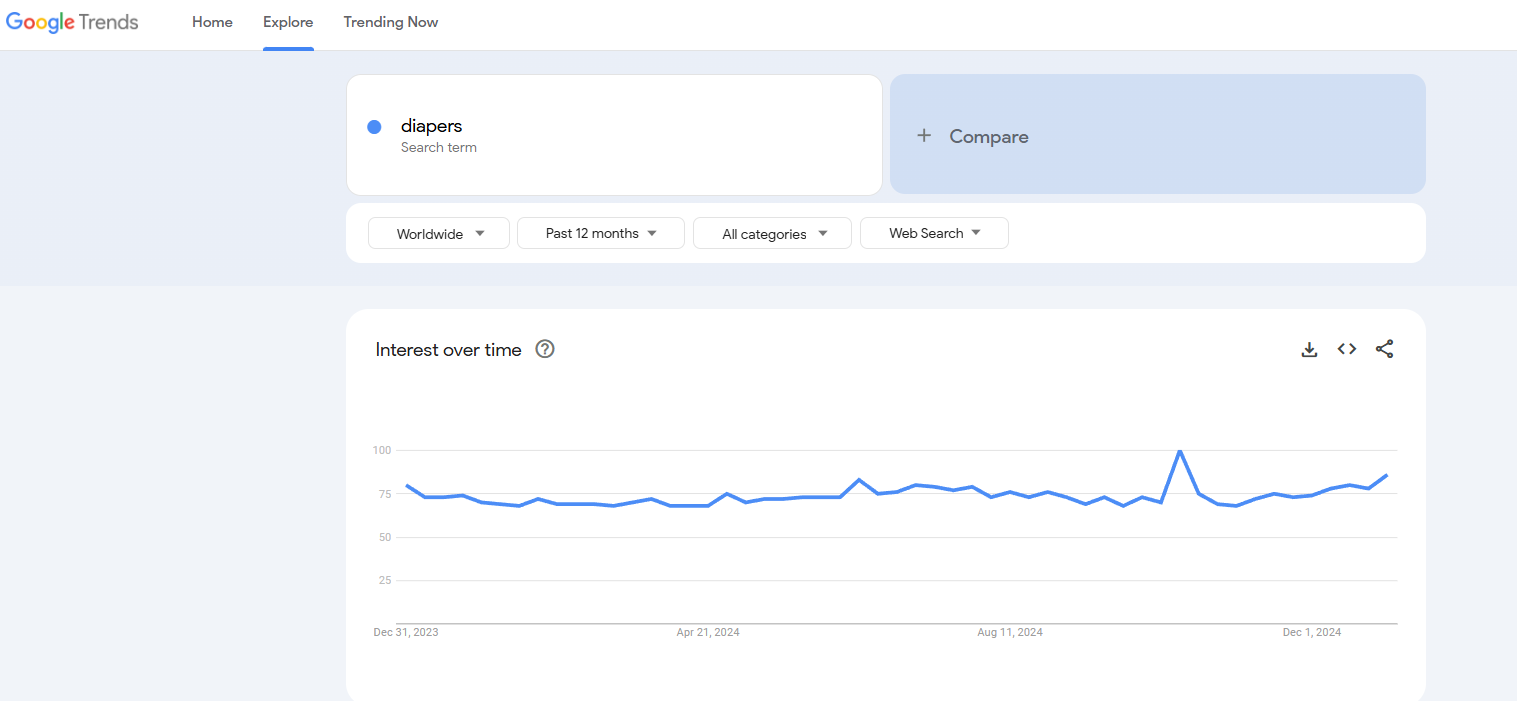The height and width of the screenshot is (701, 1517).
Task: Show help for Interest over time
Action: [545, 349]
